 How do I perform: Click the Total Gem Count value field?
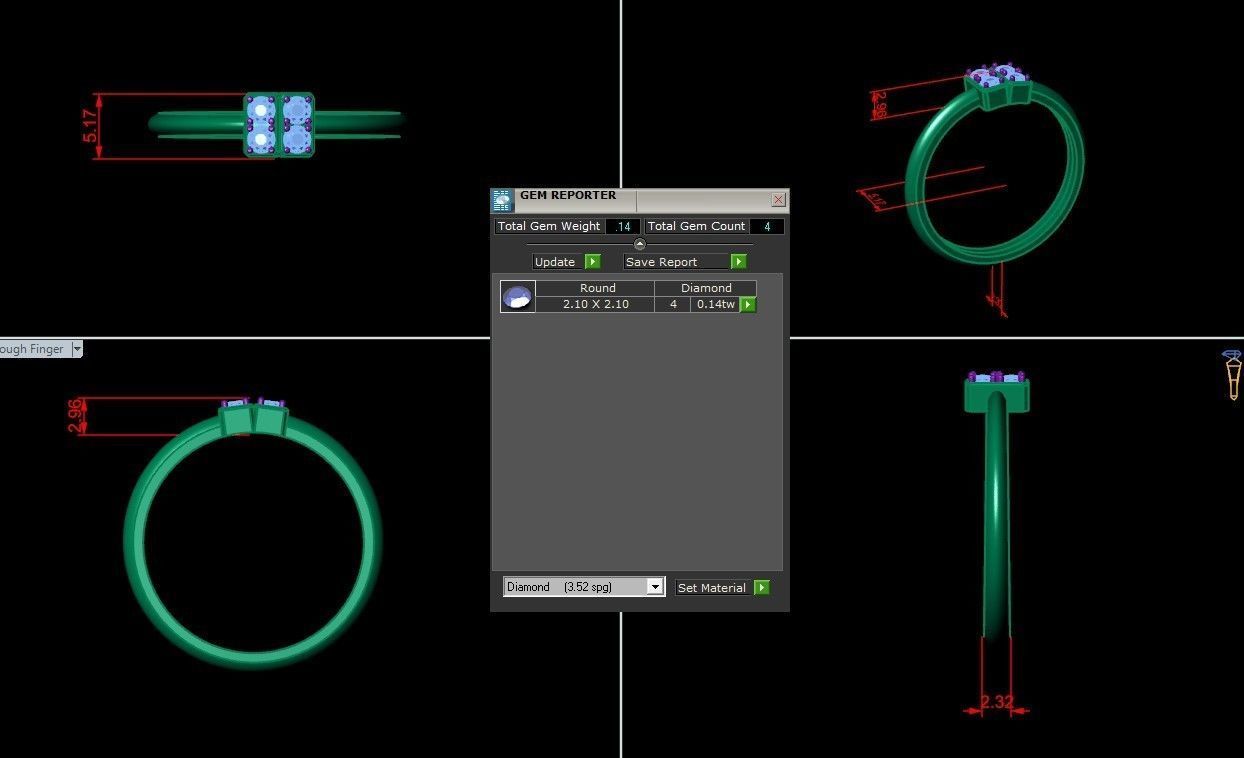(767, 227)
